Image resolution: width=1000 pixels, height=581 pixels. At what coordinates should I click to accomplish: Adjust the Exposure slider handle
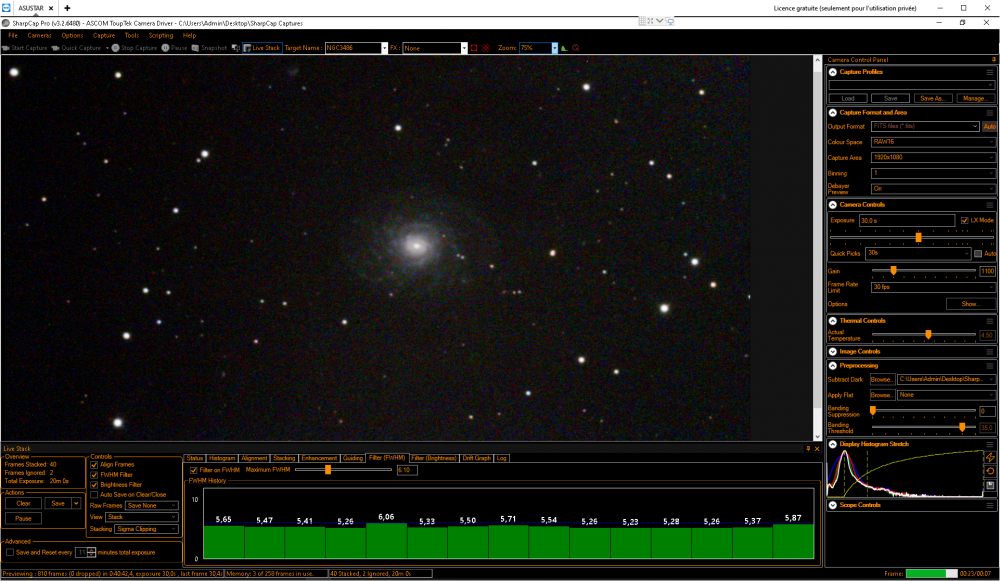[x=918, y=237]
